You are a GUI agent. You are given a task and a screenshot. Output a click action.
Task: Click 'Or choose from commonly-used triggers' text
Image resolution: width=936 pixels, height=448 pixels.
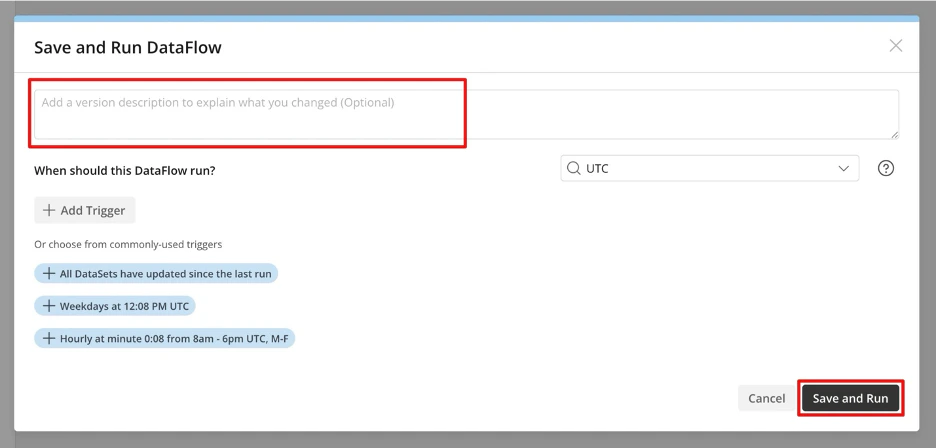point(128,244)
